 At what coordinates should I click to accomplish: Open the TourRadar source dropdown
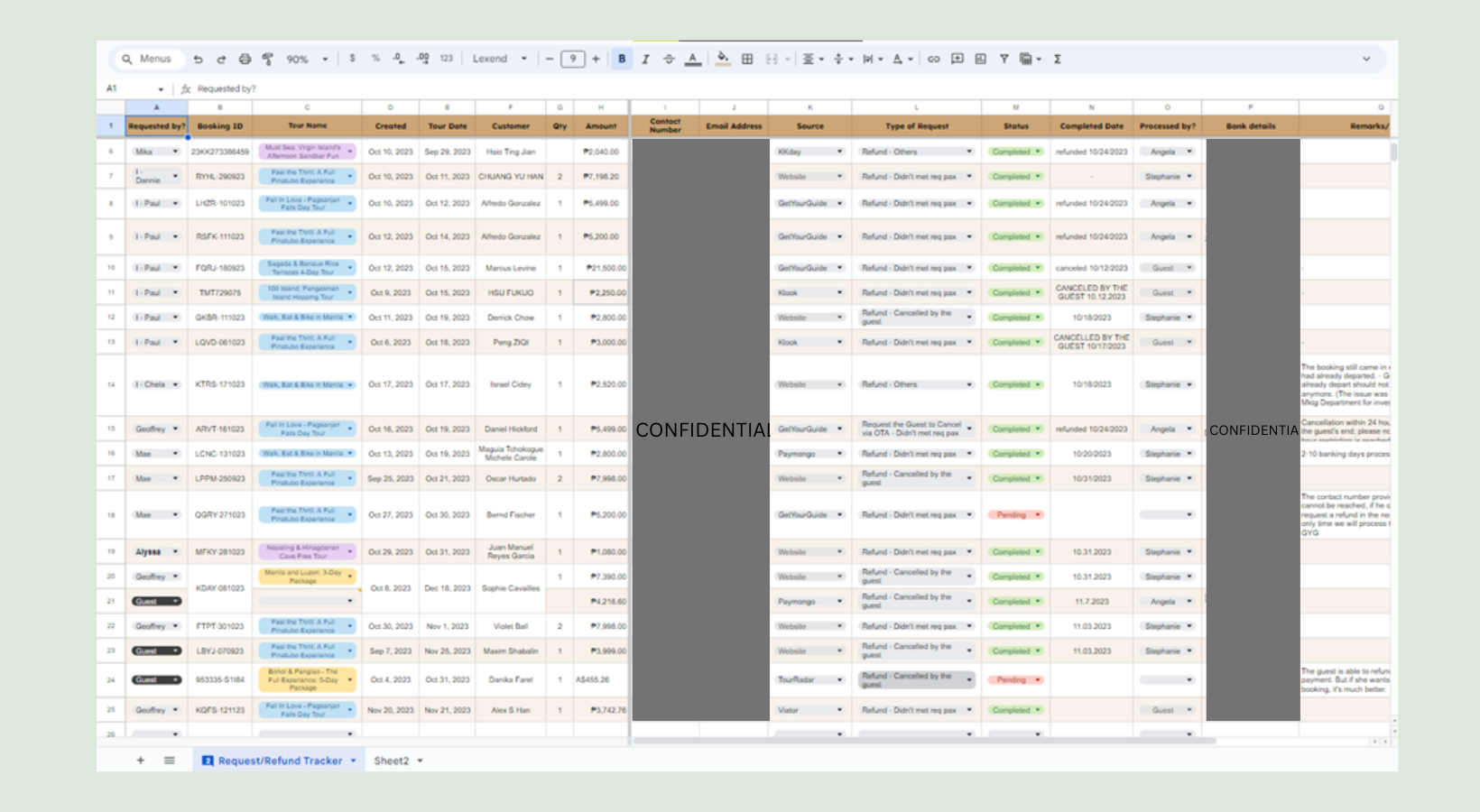tap(810, 680)
